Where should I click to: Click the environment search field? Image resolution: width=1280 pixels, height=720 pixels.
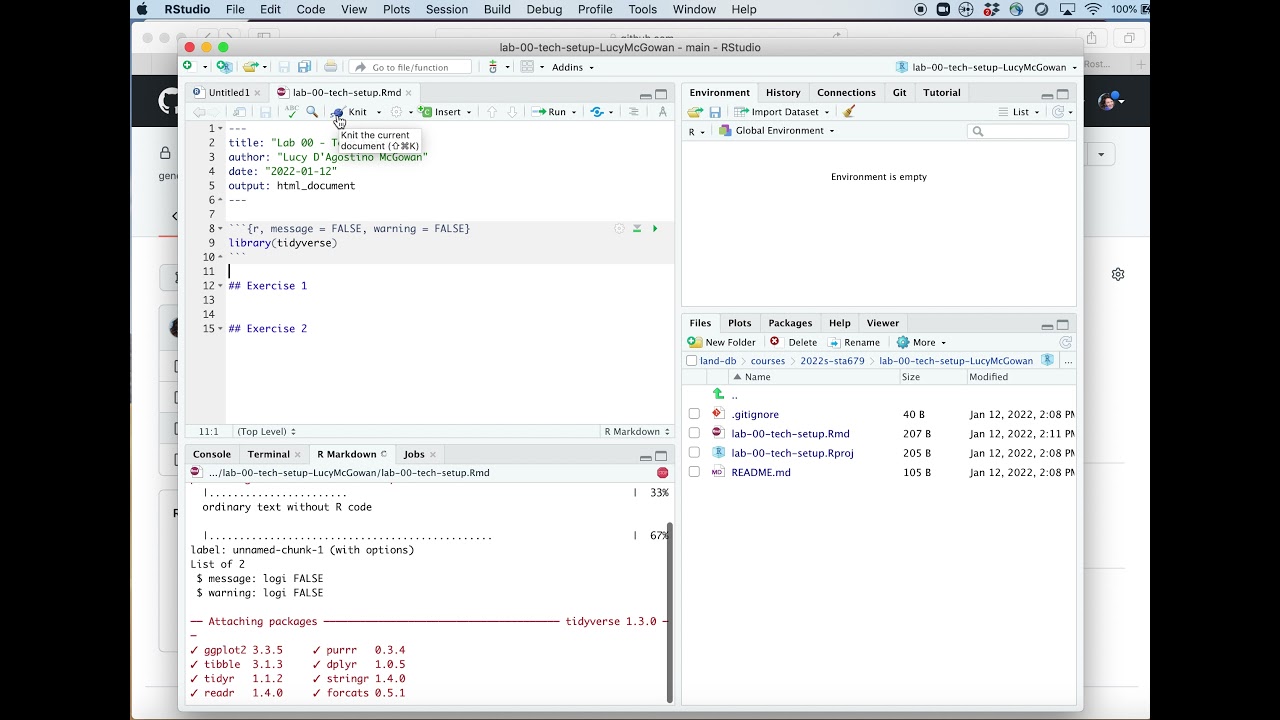click(1018, 131)
